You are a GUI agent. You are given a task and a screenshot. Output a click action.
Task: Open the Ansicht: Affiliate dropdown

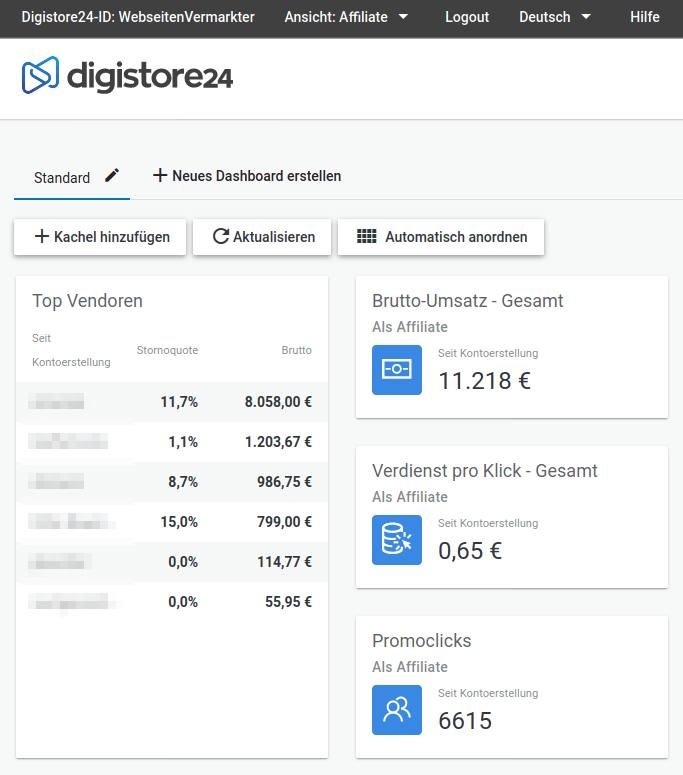[346, 17]
